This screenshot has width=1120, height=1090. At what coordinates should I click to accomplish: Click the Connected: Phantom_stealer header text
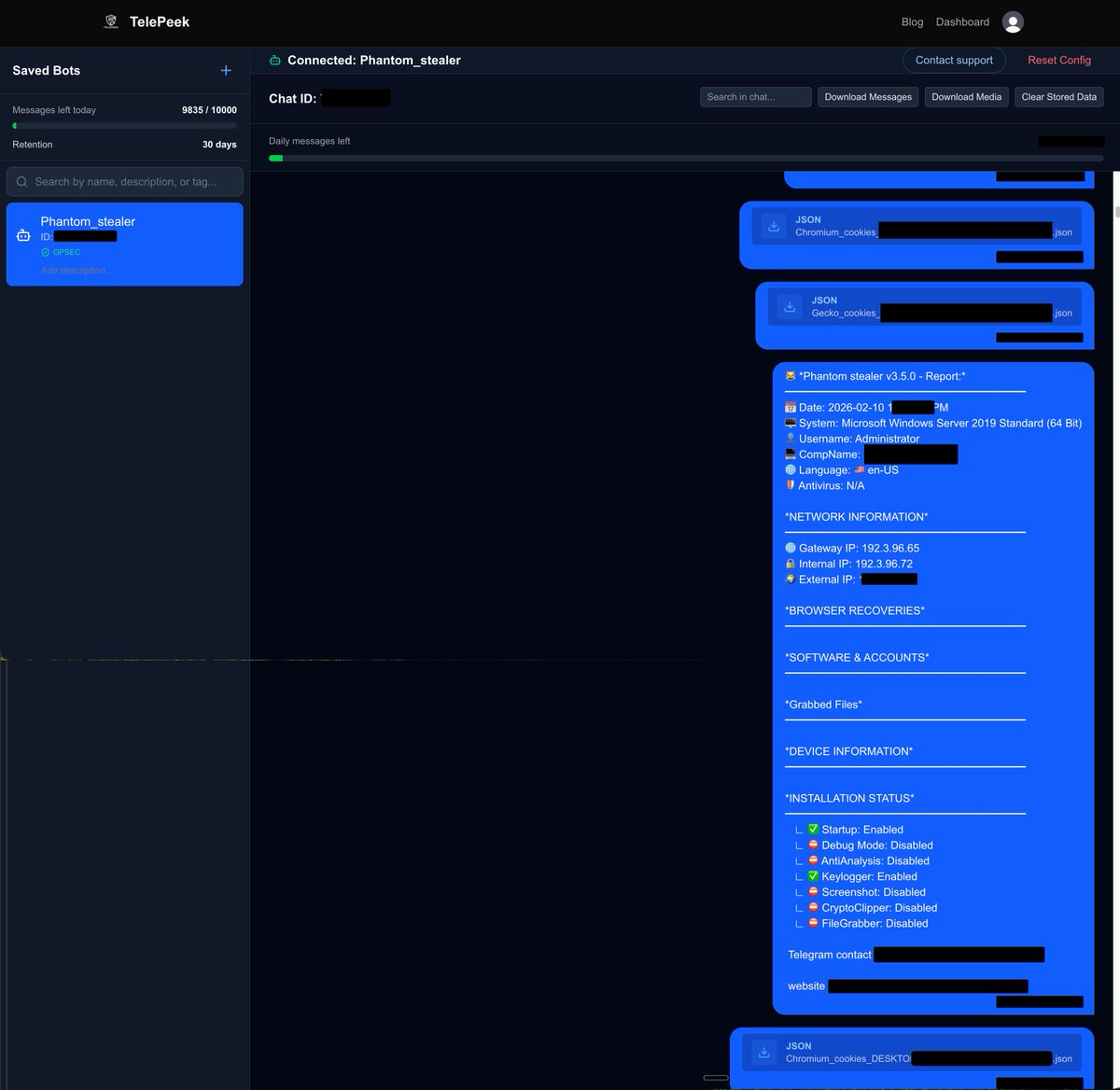tap(374, 61)
